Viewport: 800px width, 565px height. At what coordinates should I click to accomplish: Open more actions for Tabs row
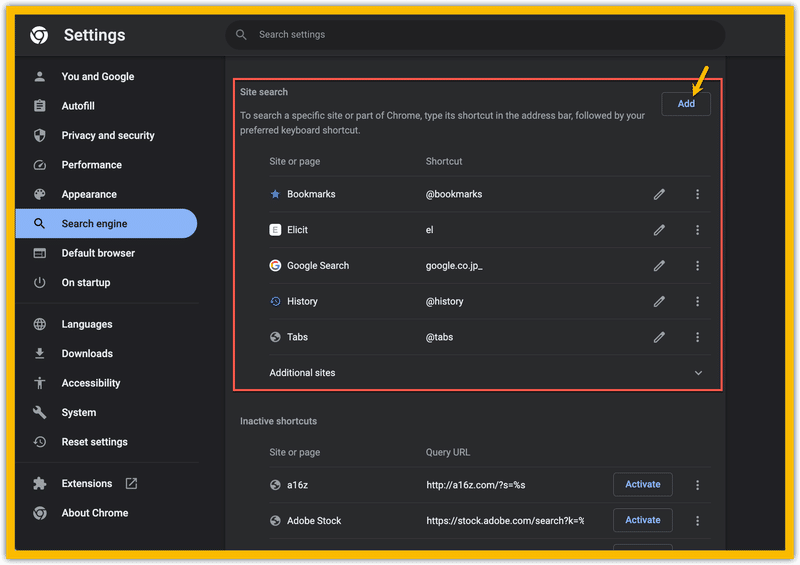(697, 337)
